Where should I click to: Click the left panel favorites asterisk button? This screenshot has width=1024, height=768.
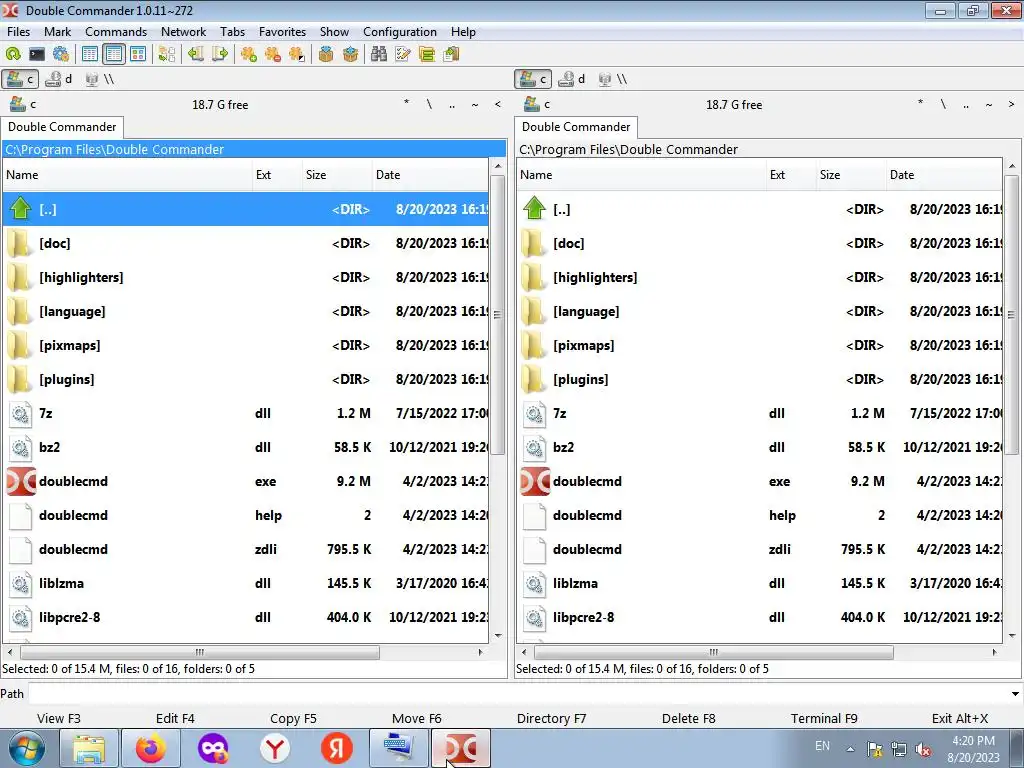pos(406,104)
